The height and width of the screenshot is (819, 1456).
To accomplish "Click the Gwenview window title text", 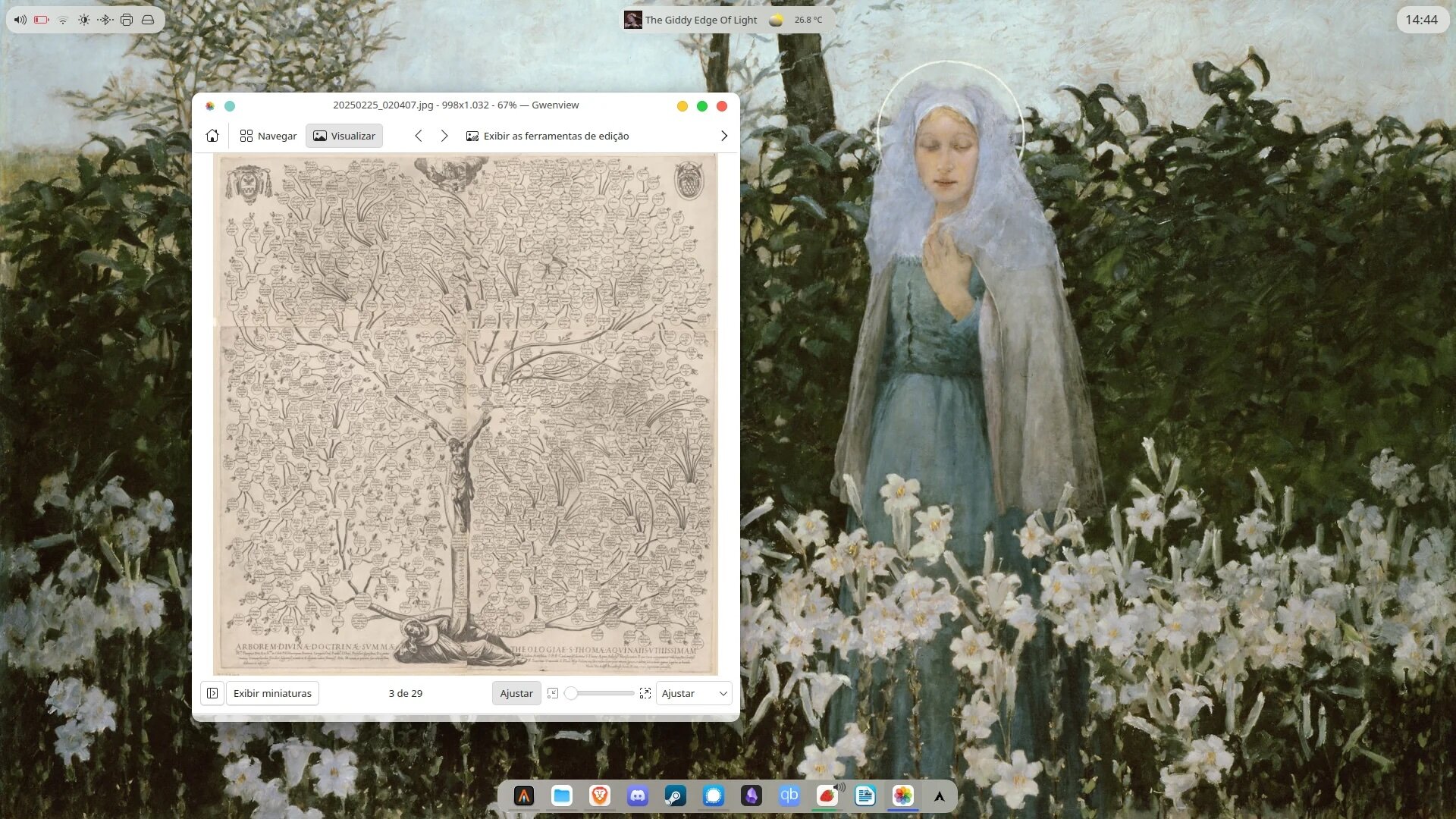I will point(456,105).
